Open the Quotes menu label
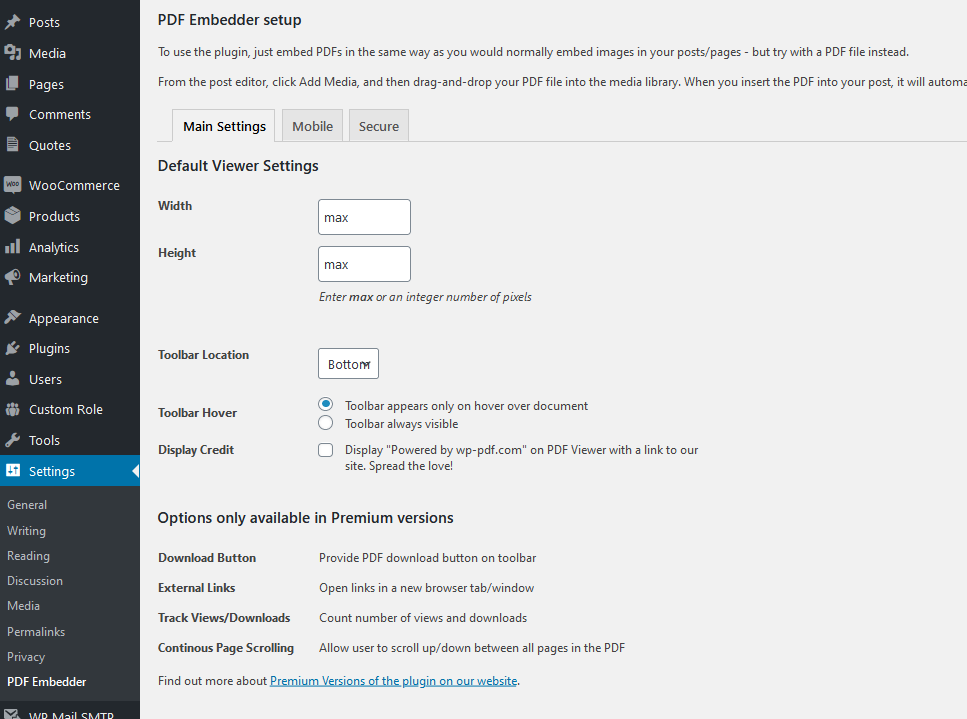Screen dimensions: 967x719 [x=50, y=146]
